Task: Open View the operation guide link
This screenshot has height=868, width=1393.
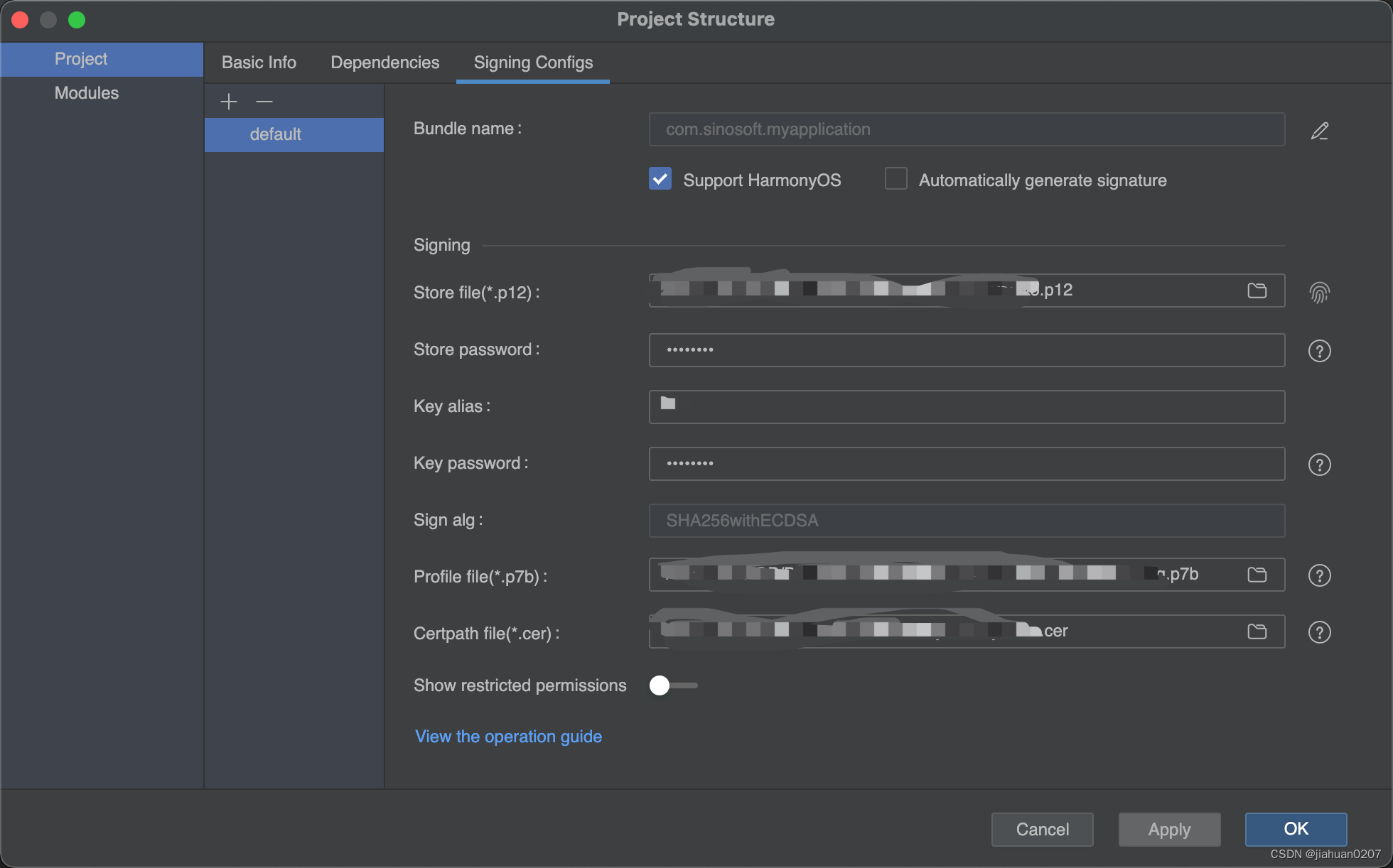Action: [509, 737]
